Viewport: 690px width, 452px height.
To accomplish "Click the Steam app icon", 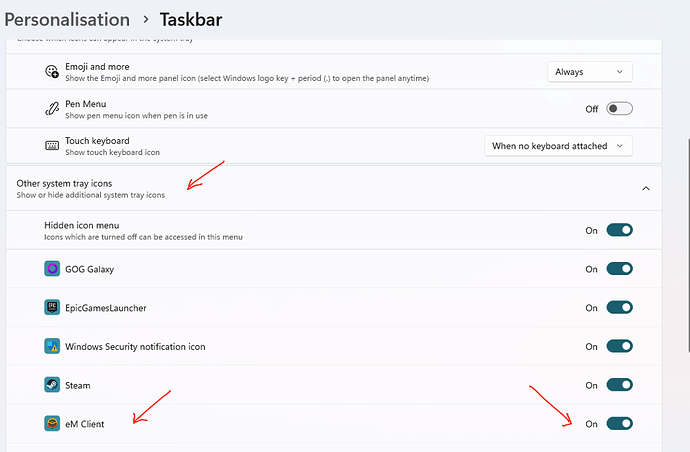I will point(52,385).
